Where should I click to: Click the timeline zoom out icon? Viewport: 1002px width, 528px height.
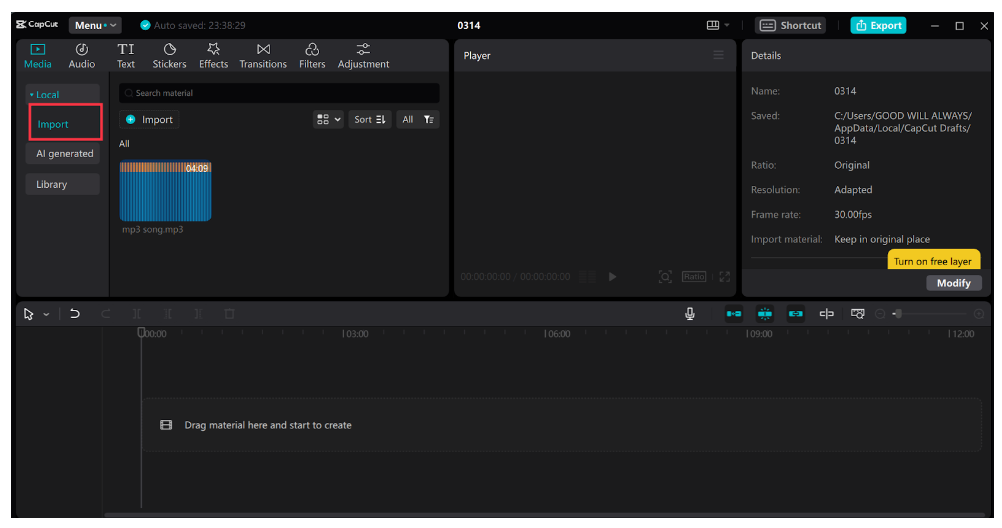[880, 314]
